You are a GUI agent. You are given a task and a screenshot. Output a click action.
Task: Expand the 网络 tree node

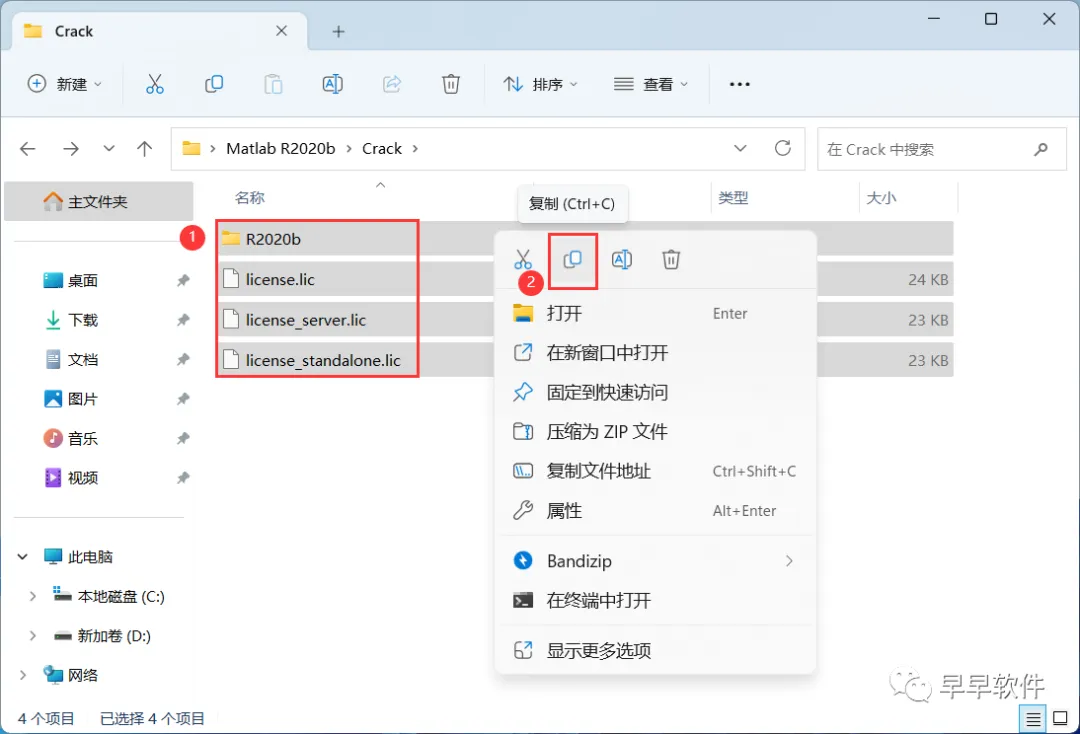click(x=23, y=675)
